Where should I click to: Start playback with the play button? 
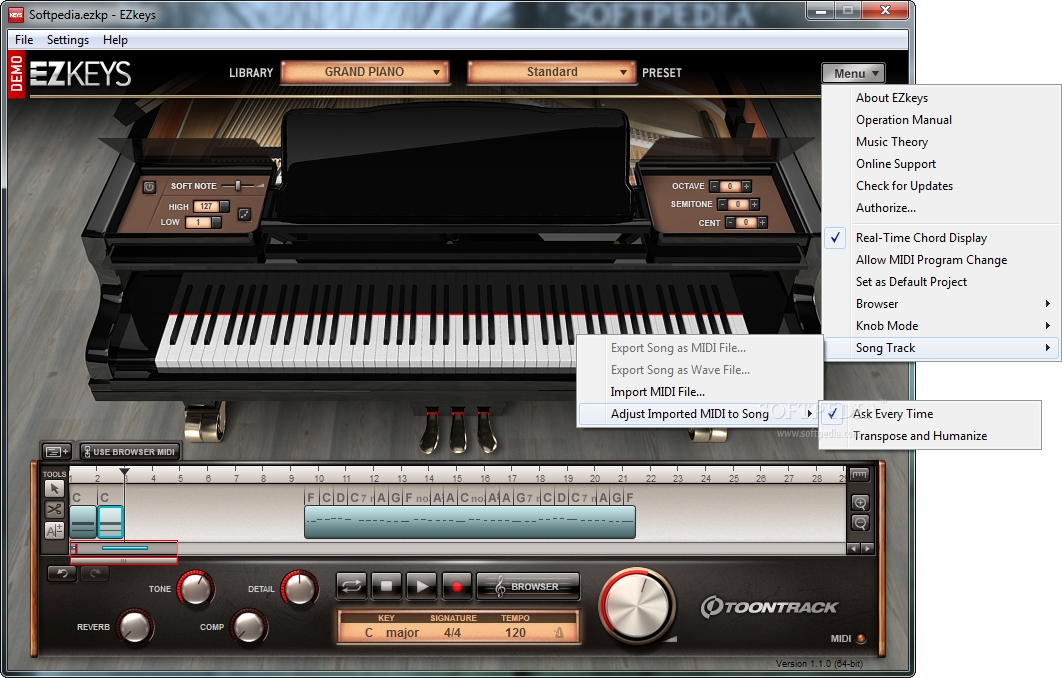click(422, 586)
